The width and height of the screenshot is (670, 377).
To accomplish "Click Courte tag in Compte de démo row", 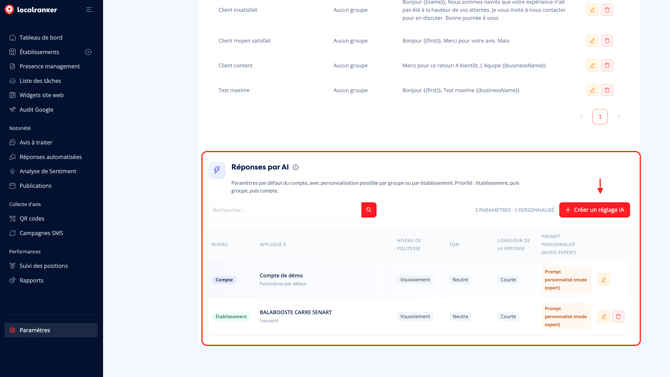I will [508, 280].
